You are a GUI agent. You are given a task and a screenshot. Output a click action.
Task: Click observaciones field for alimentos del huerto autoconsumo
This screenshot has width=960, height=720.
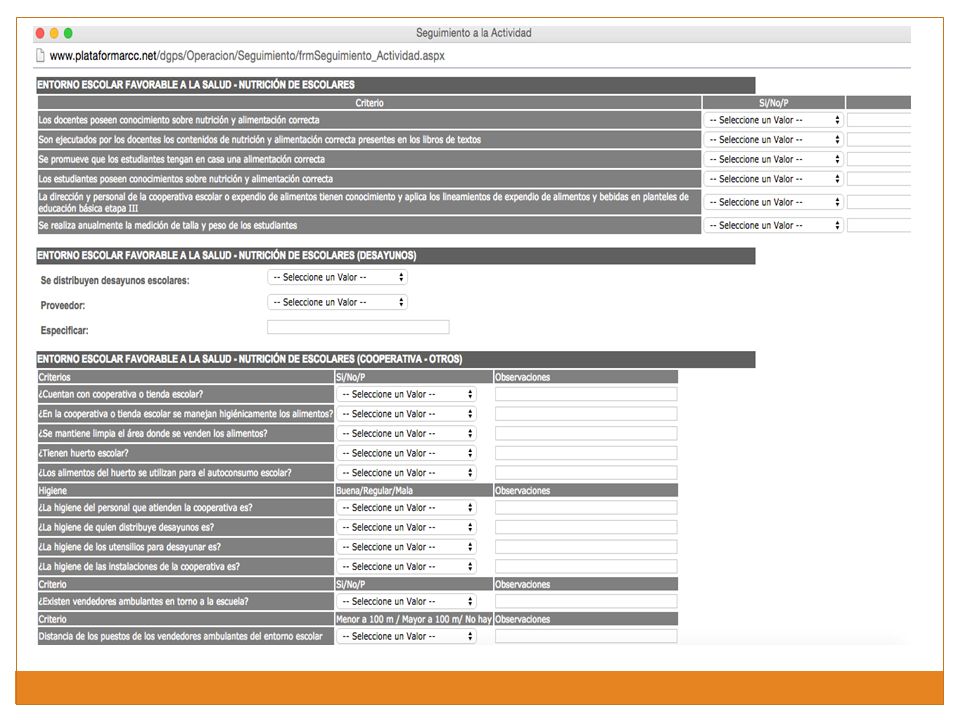coord(586,473)
